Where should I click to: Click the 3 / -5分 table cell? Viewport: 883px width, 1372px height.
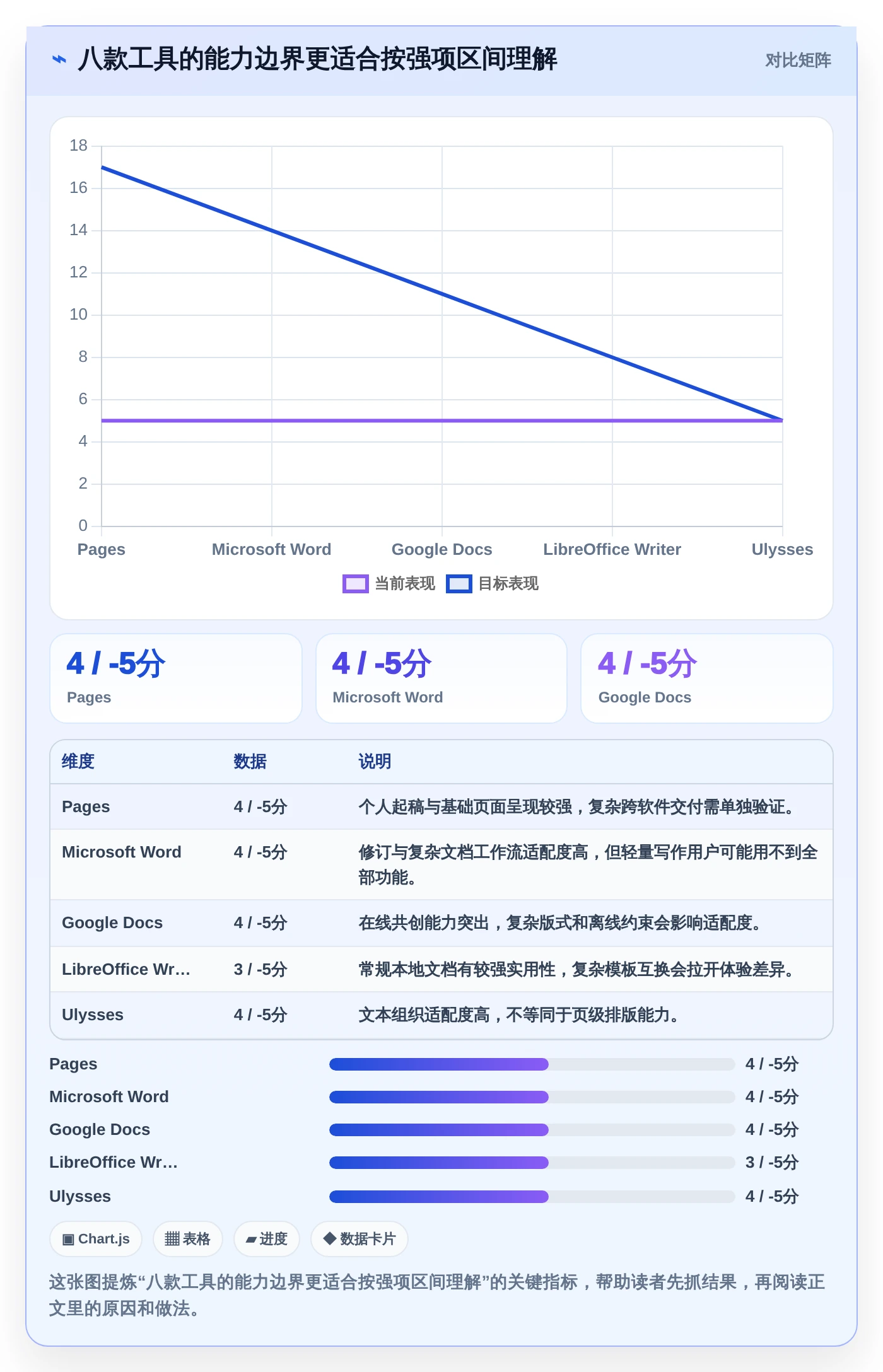(260, 970)
